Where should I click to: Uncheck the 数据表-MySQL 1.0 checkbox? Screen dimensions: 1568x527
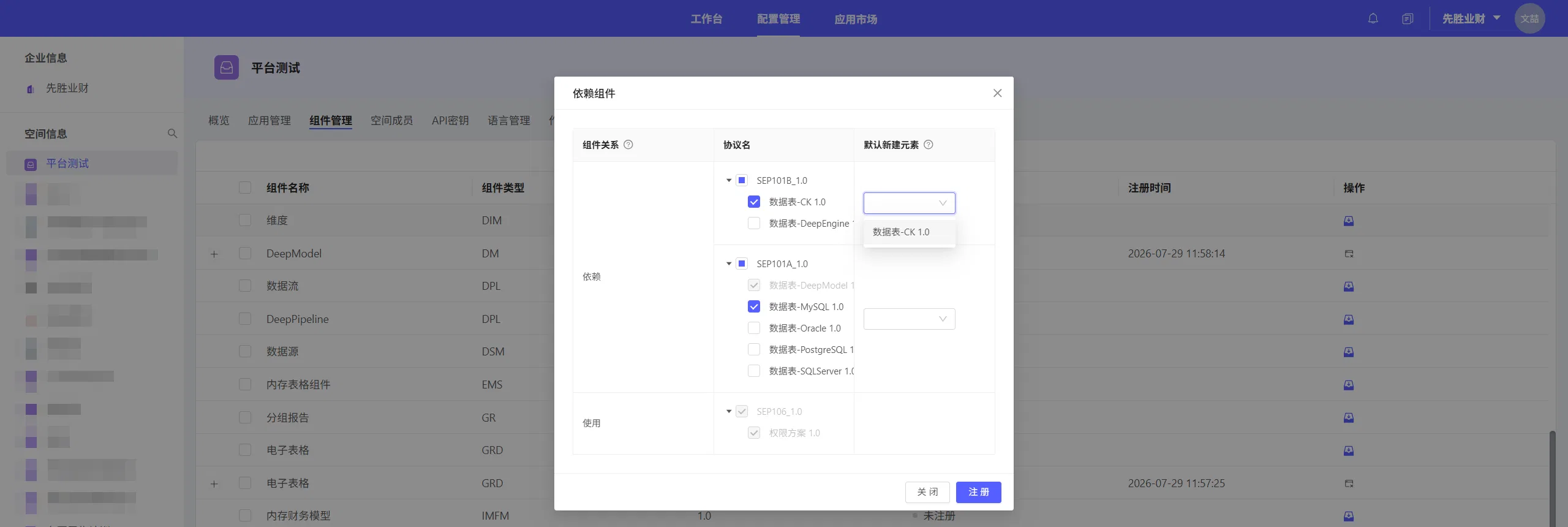coord(754,306)
